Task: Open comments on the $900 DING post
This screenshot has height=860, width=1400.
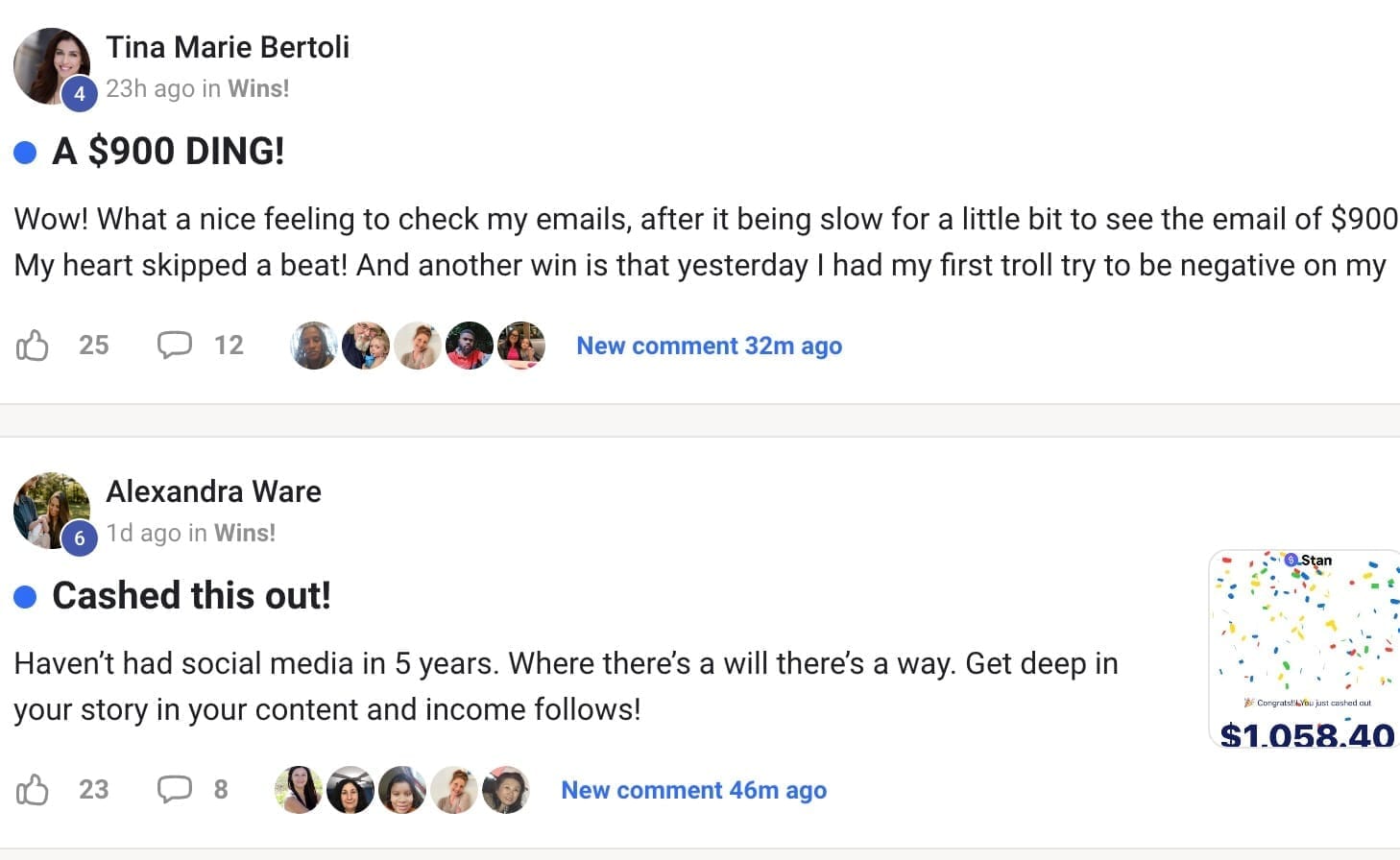Action: 175,346
